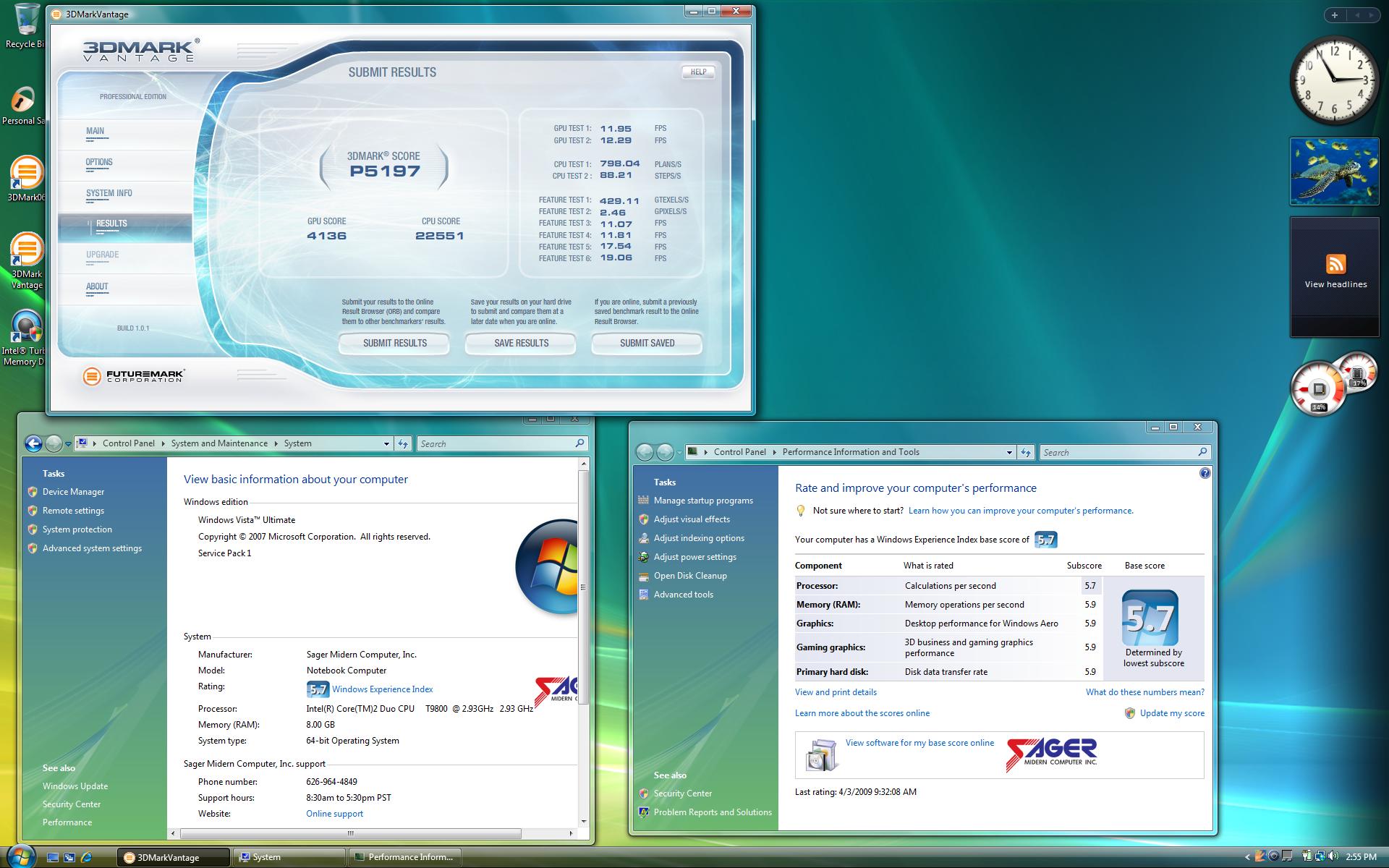The width and height of the screenshot is (1389, 868).
Task: Click Back arrow in System window
Action: 33,443
